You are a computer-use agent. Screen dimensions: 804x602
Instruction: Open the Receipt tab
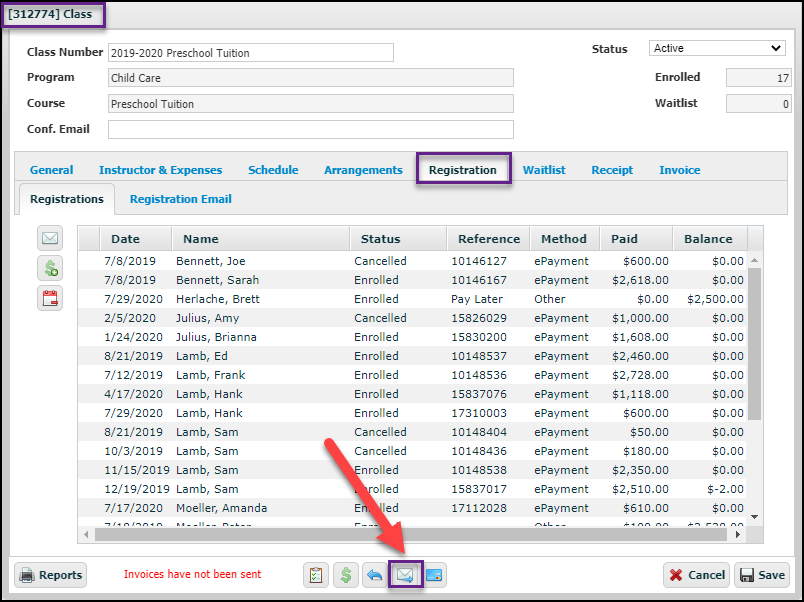coord(612,170)
